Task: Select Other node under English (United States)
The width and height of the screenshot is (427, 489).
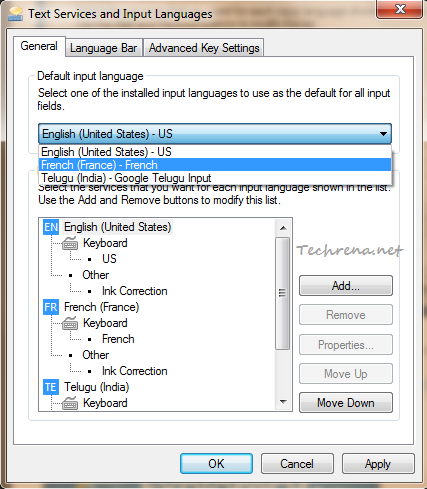Action: pyautogui.click(x=96, y=275)
